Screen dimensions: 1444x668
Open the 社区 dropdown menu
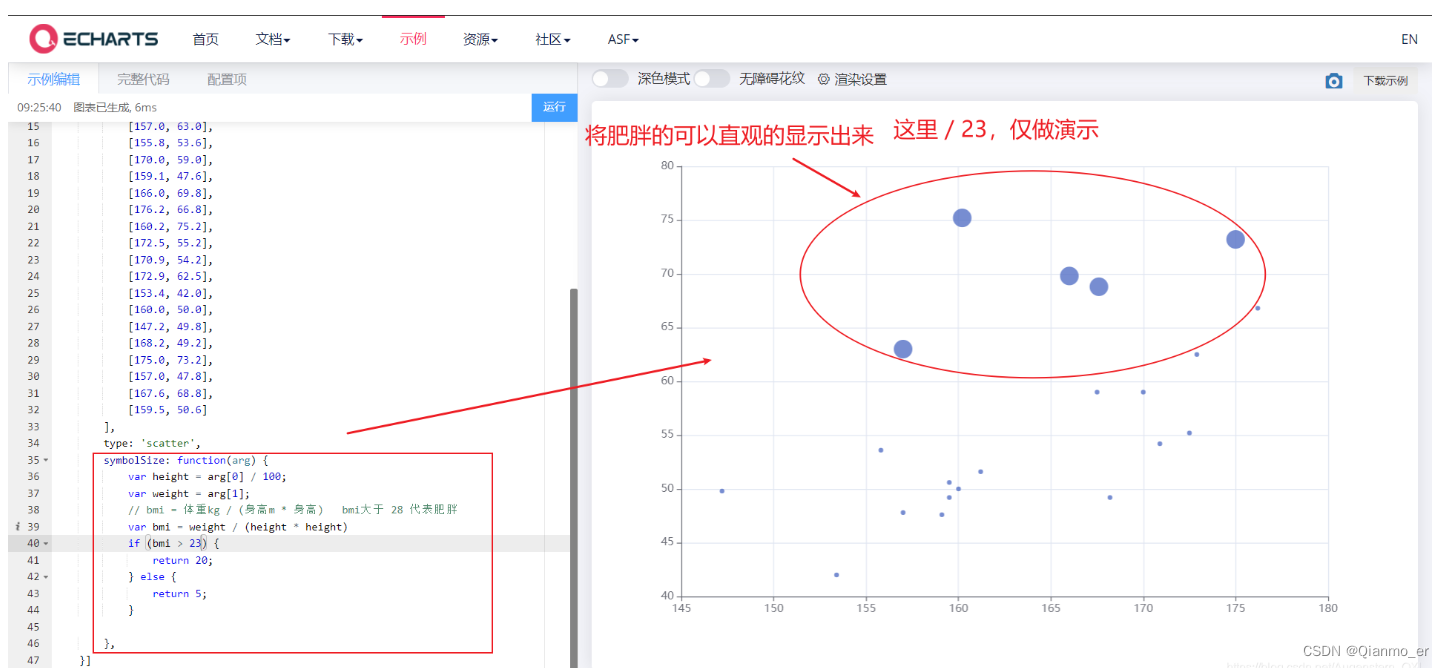pos(550,39)
